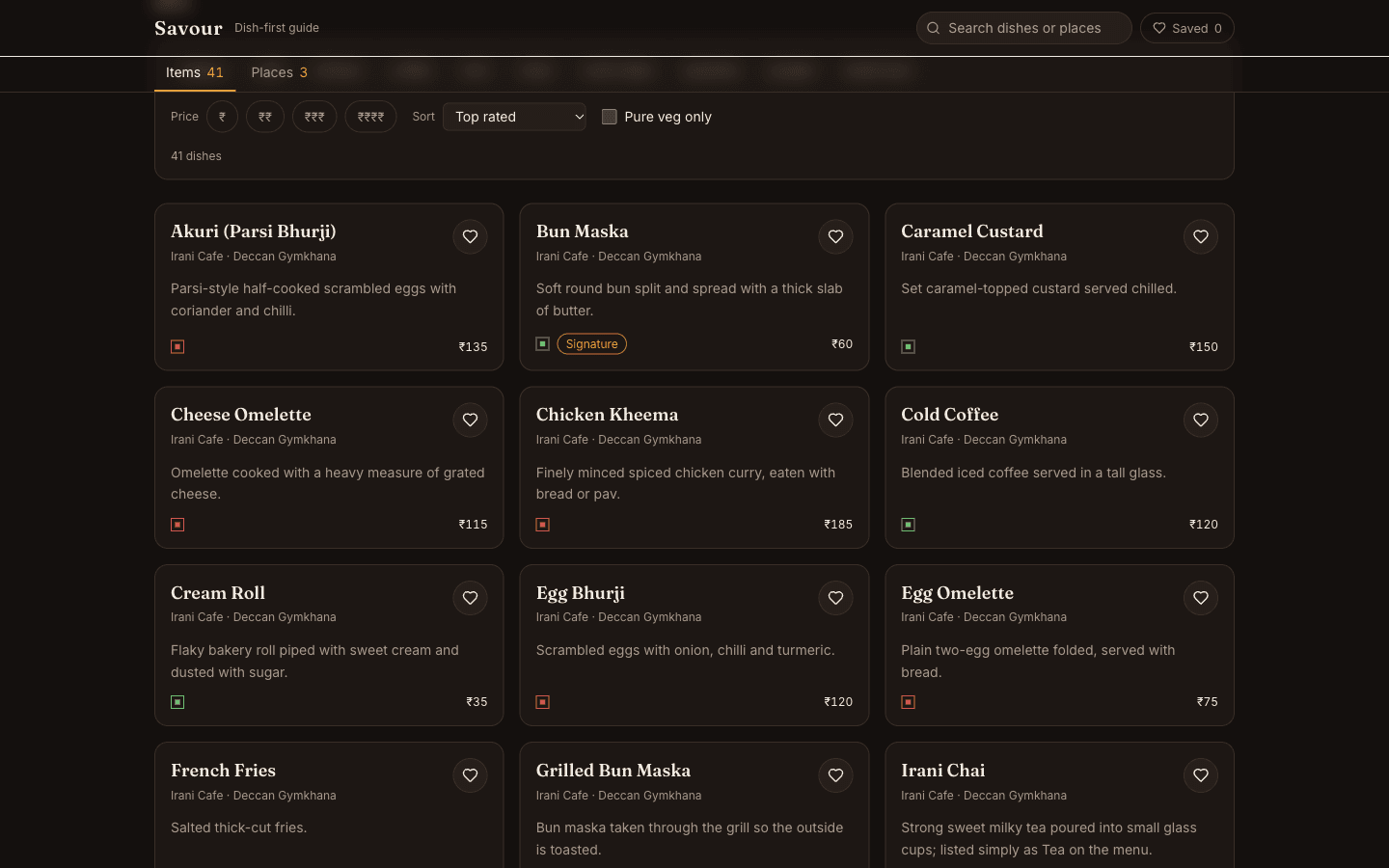Favorite the Egg Omelette dish
1389x868 pixels.
[1201, 598]
